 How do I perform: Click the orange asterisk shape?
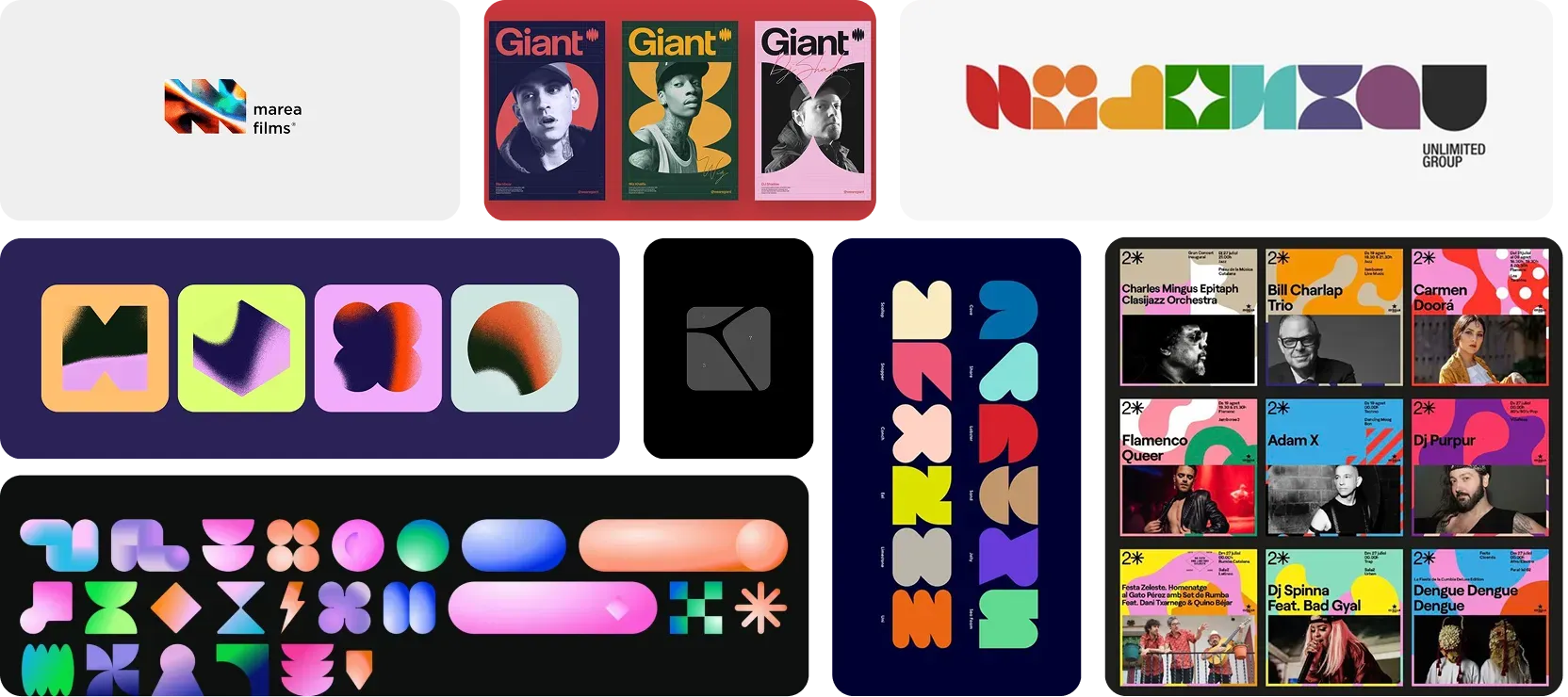point(760,608)
